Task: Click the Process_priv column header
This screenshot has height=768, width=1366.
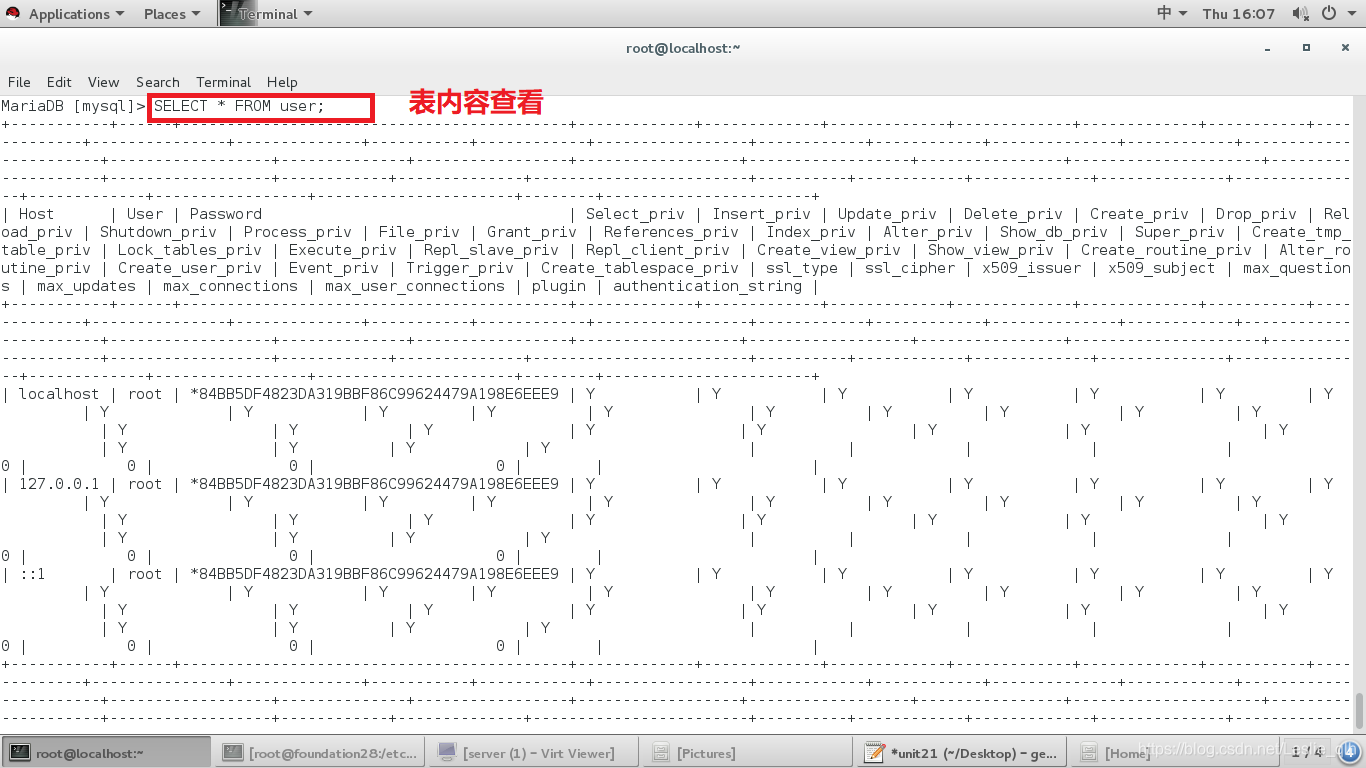Action: click(297, 232)
